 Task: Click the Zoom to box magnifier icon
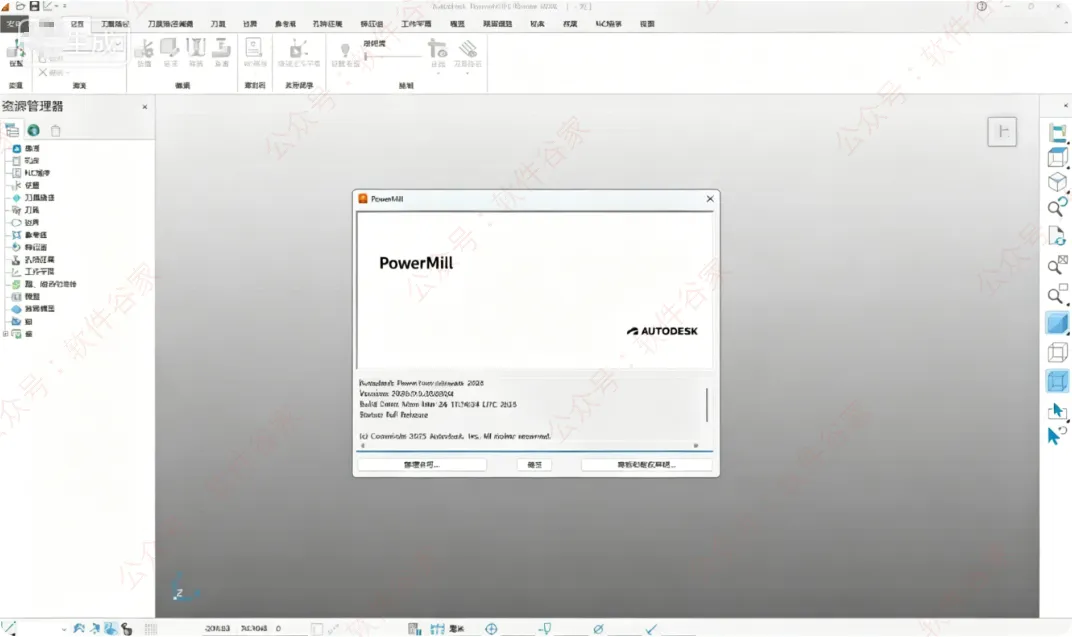(x=1057, y=294)
